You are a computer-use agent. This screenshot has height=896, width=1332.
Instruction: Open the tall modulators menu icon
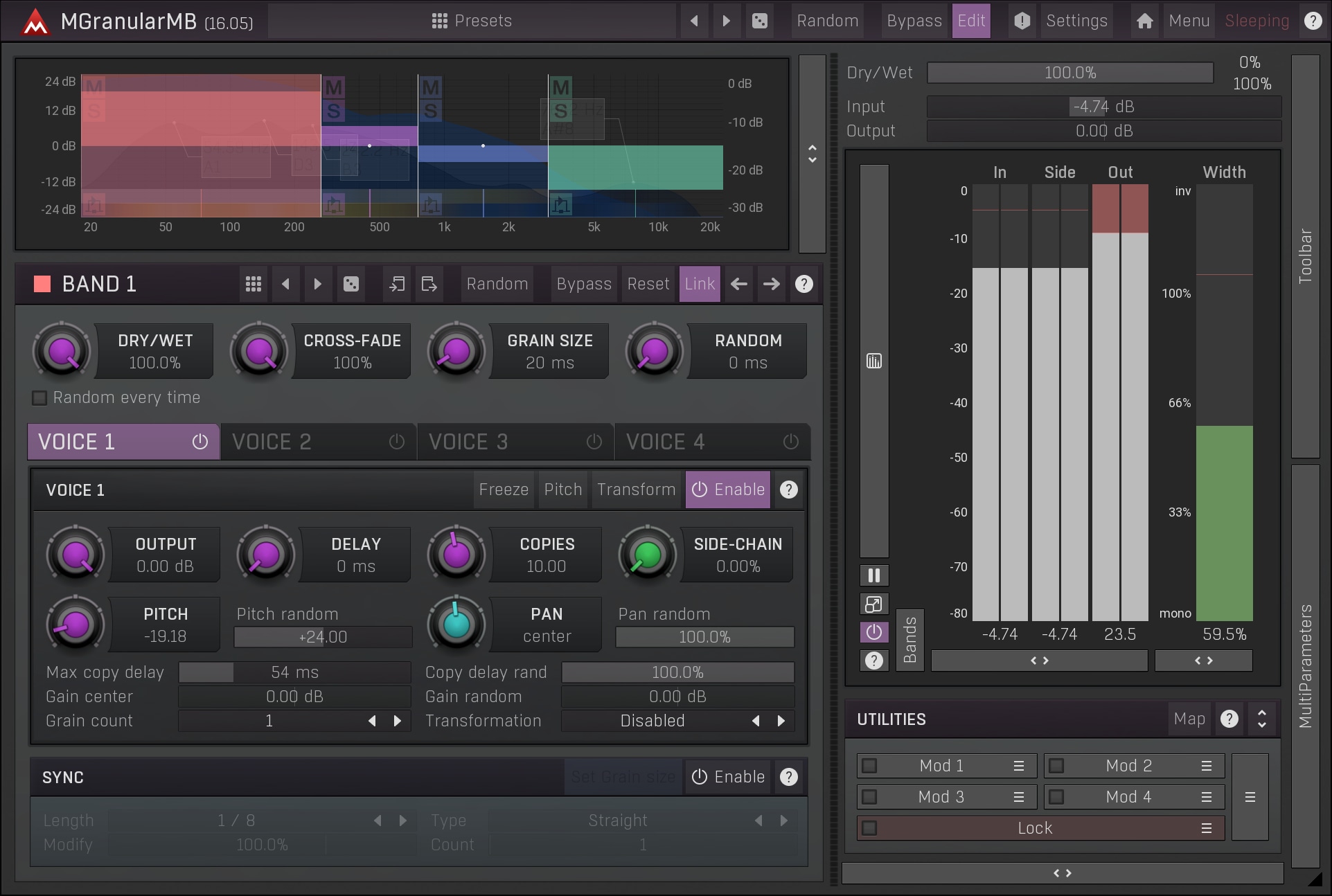point(1250,797)
